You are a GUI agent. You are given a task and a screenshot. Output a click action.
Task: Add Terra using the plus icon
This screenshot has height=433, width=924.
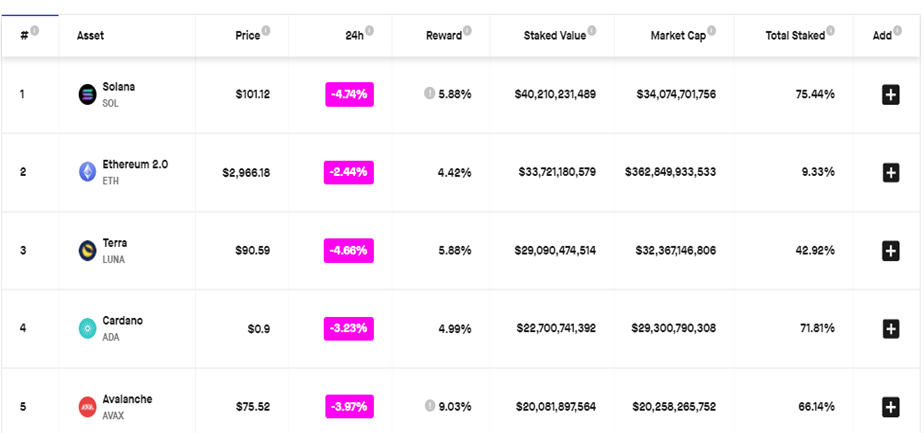(x=890, y=250)
